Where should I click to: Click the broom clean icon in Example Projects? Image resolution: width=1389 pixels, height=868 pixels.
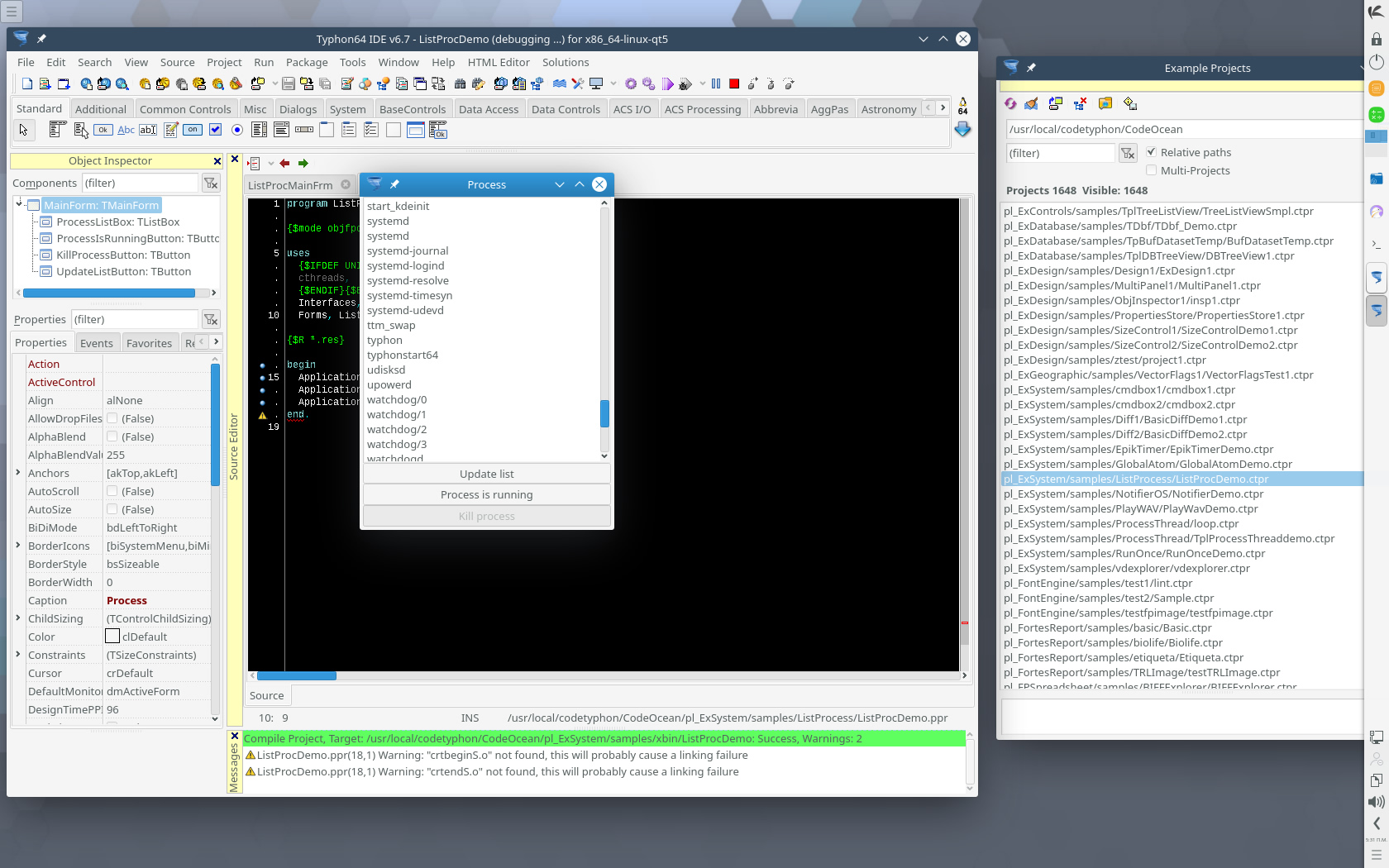tap(1031, 103)
